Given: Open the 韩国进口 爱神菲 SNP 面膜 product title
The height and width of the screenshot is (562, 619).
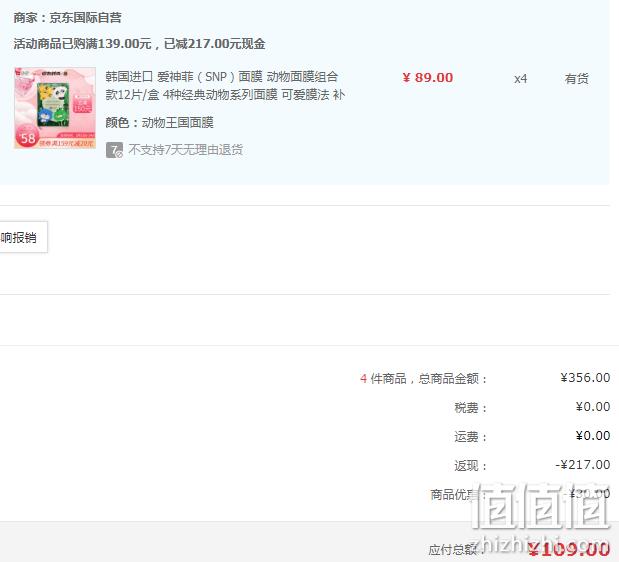Looking at the screenshot, I should tap(225, 86).
